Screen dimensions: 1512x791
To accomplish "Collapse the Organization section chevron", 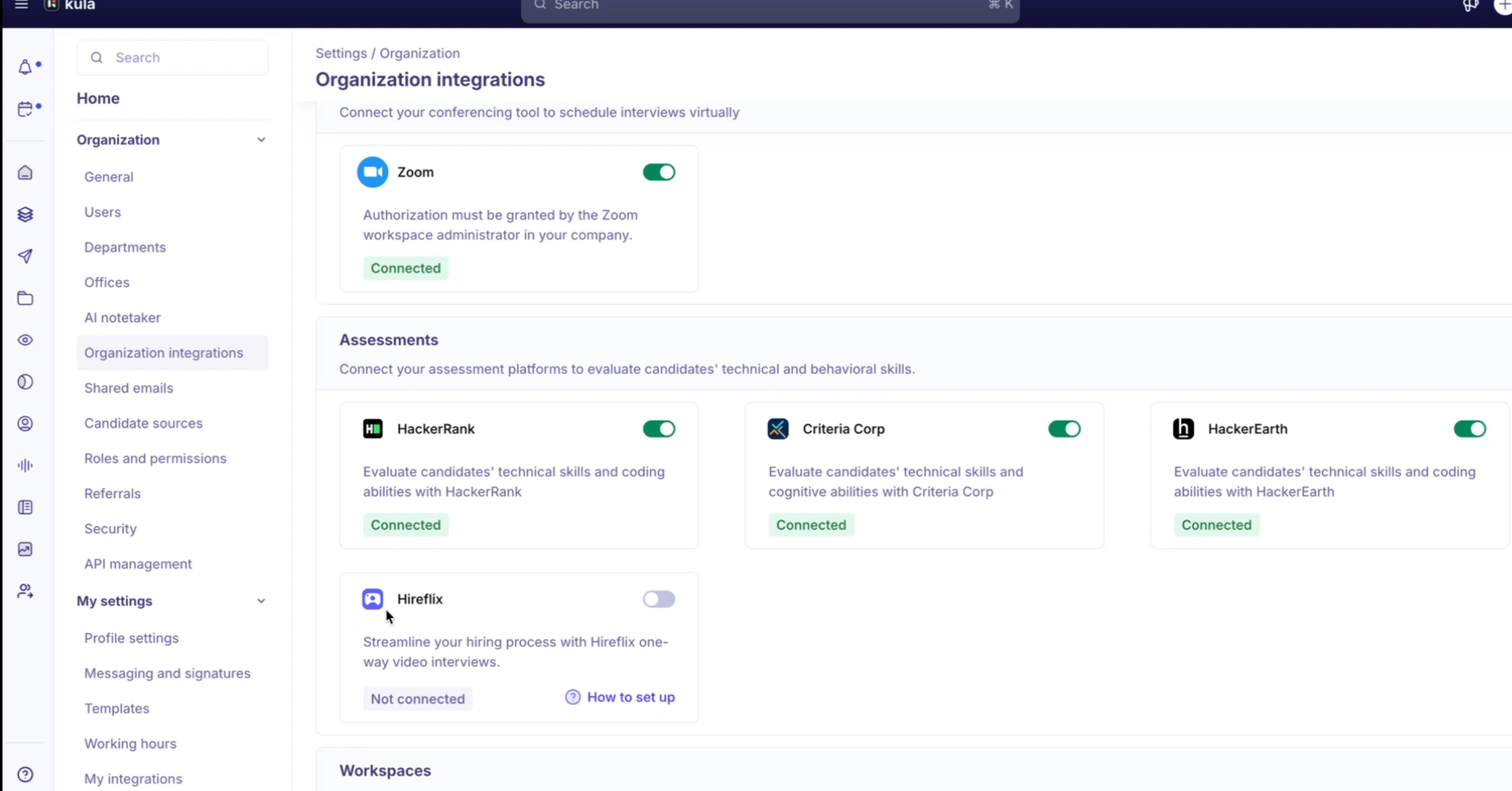I will click(x=261, y=140).
